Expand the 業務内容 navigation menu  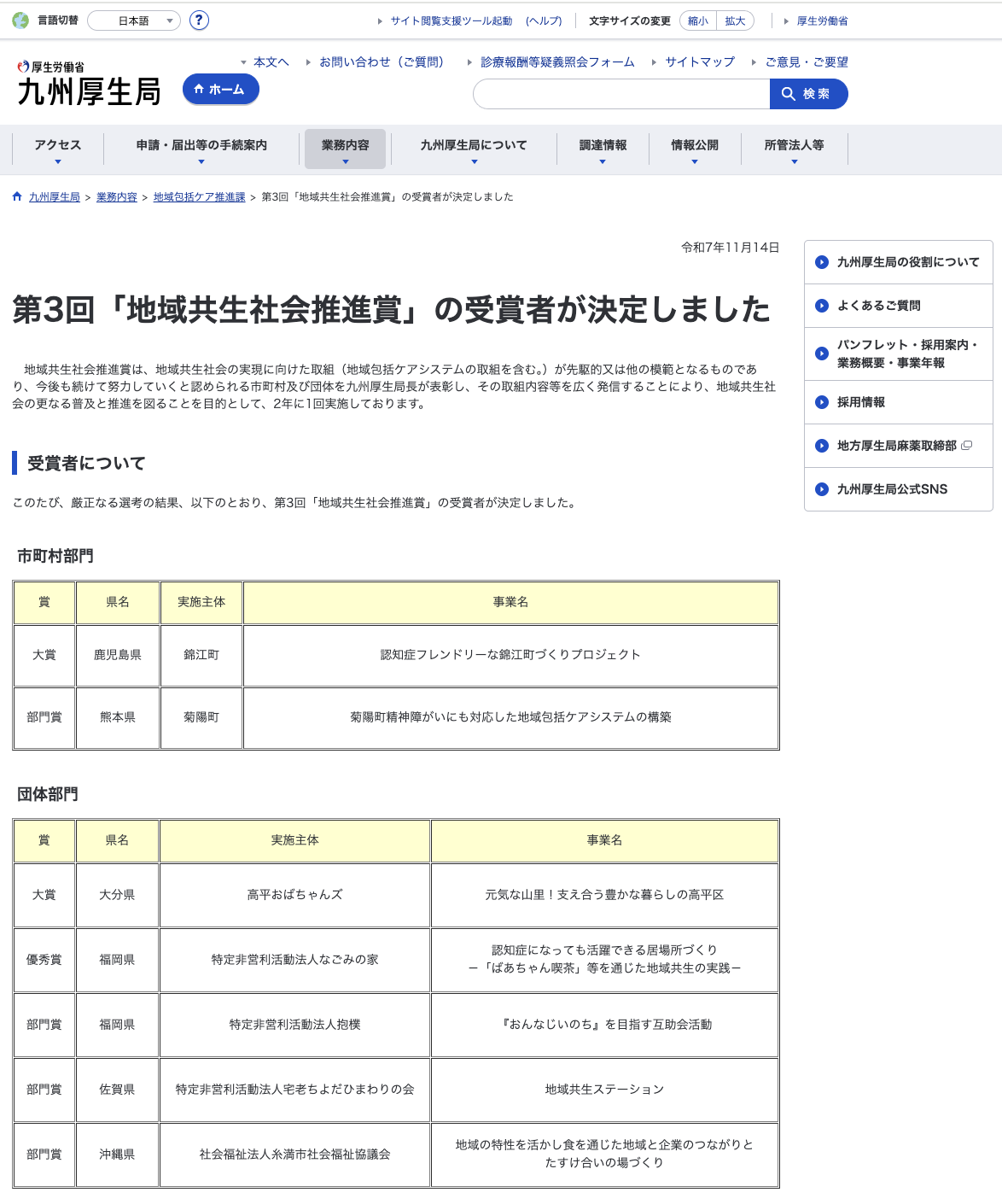(x=346, y=145)
